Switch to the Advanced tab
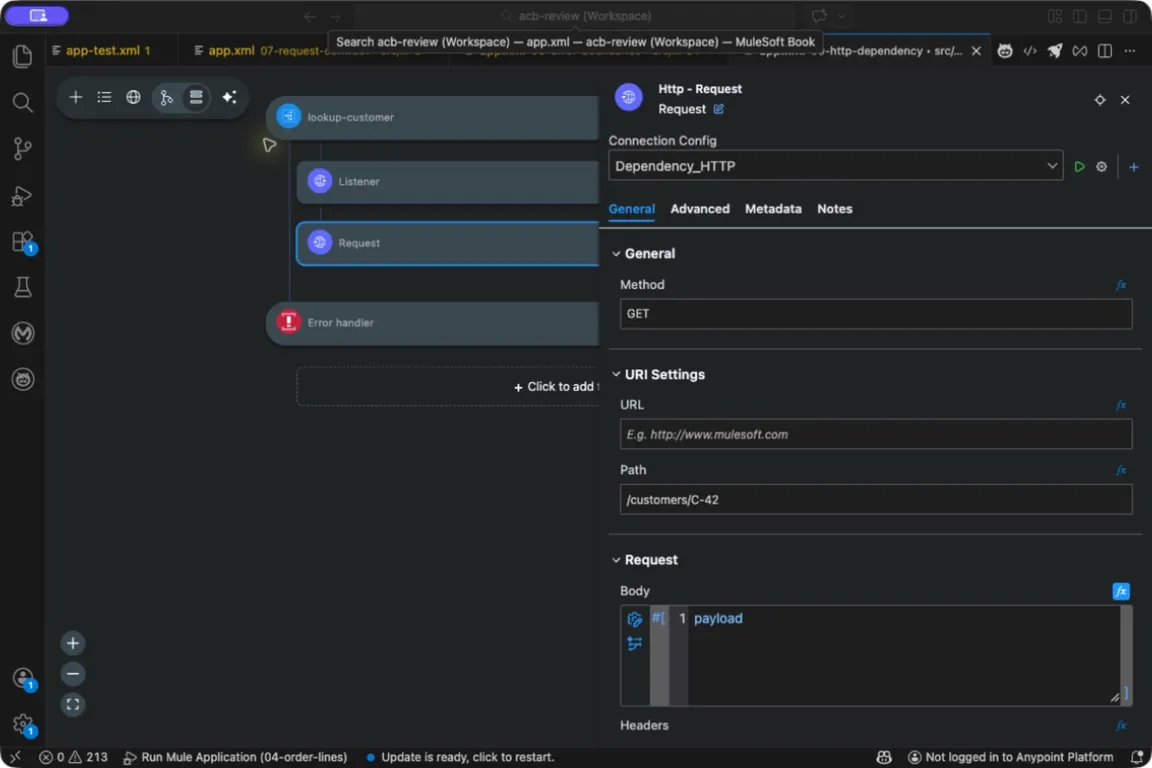Image resolution: width=1152 pixels, height=768 pixels. [700, 209]
